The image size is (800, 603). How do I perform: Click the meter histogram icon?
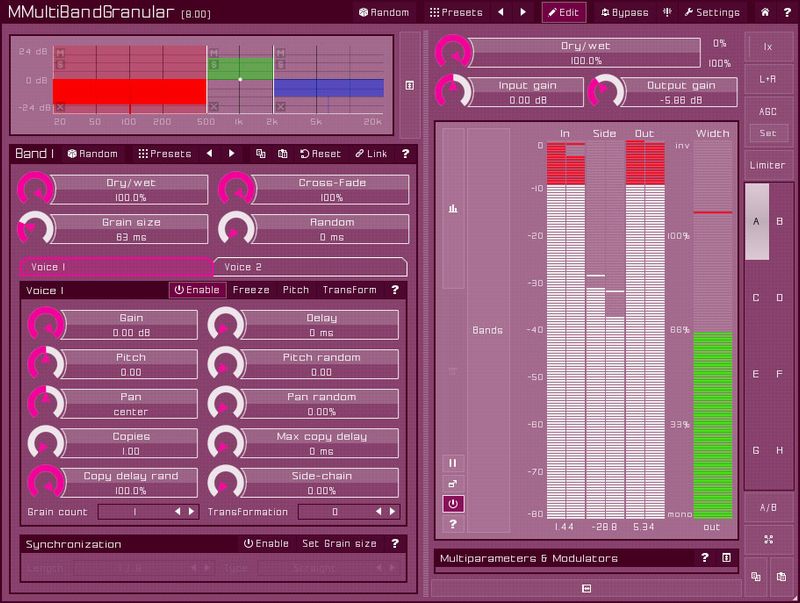pos(453,208)
